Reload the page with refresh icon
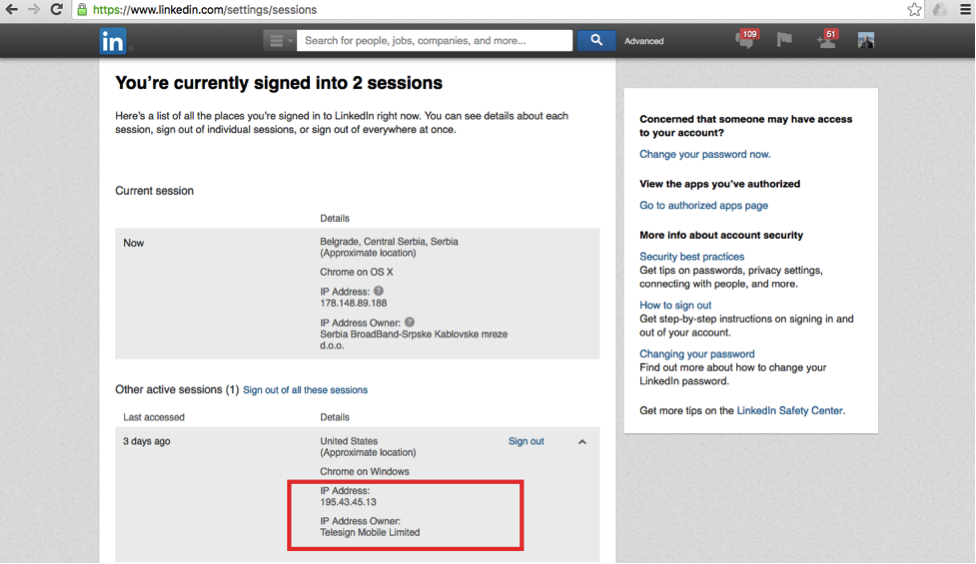The height and width of the screenshot is (564, 976). click(x=57, y=9)
